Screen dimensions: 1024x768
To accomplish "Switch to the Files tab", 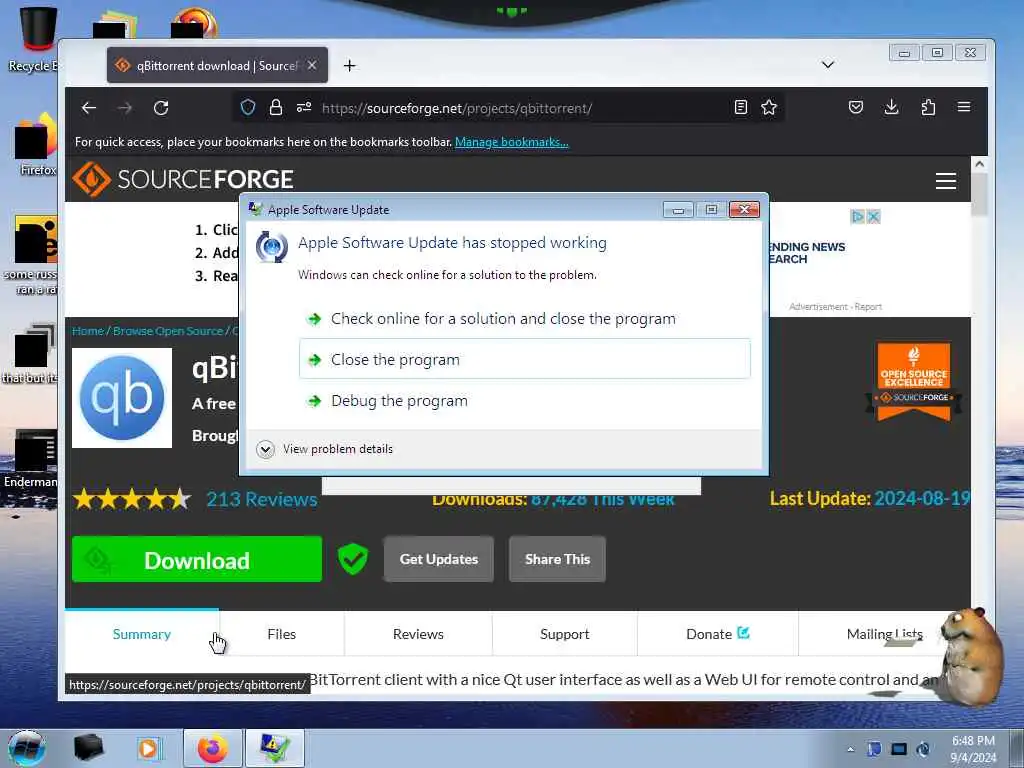I will point(281,634).
